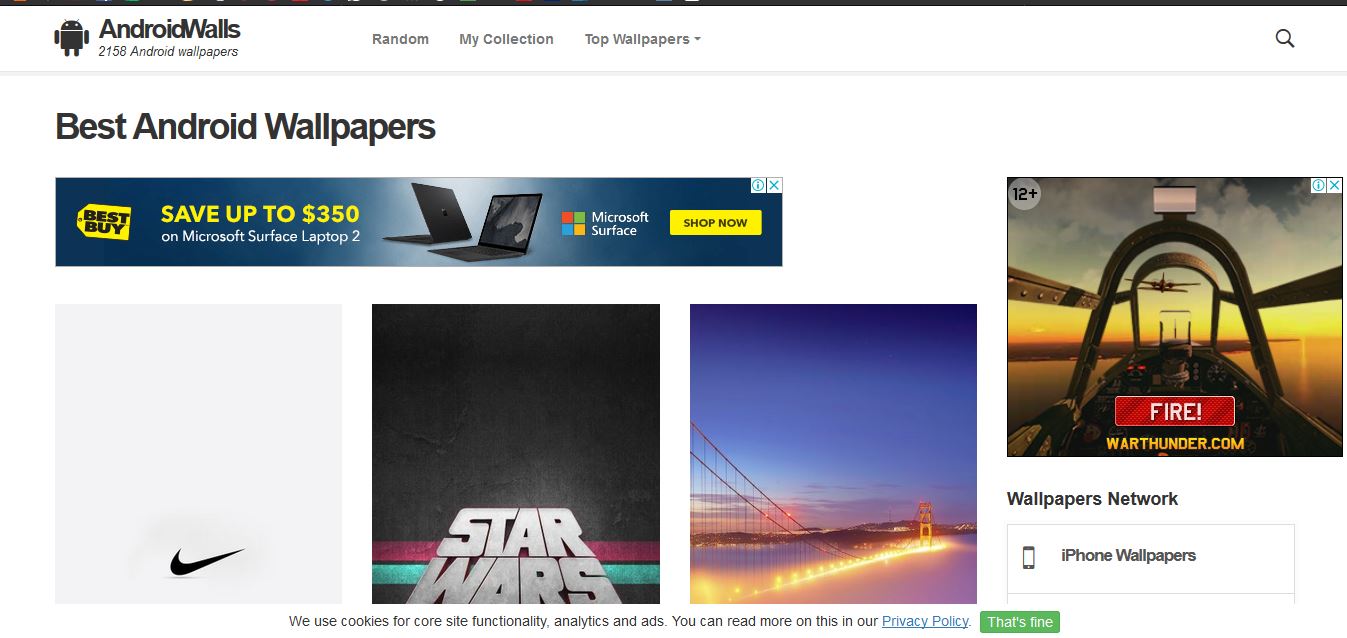Click the 'Wallpapers Network' heading
1347x638 pixels.
tap(1092, 499)
